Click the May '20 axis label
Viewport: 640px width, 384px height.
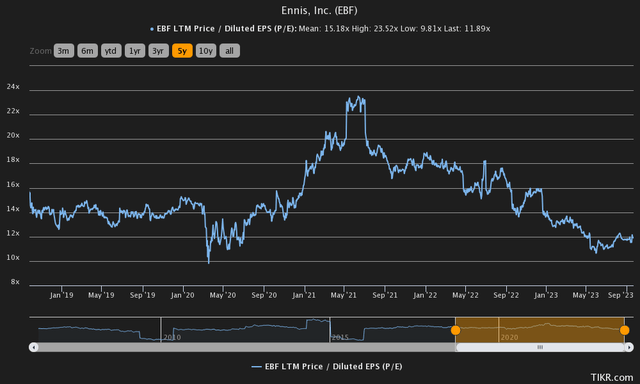[x=223, y=295]
